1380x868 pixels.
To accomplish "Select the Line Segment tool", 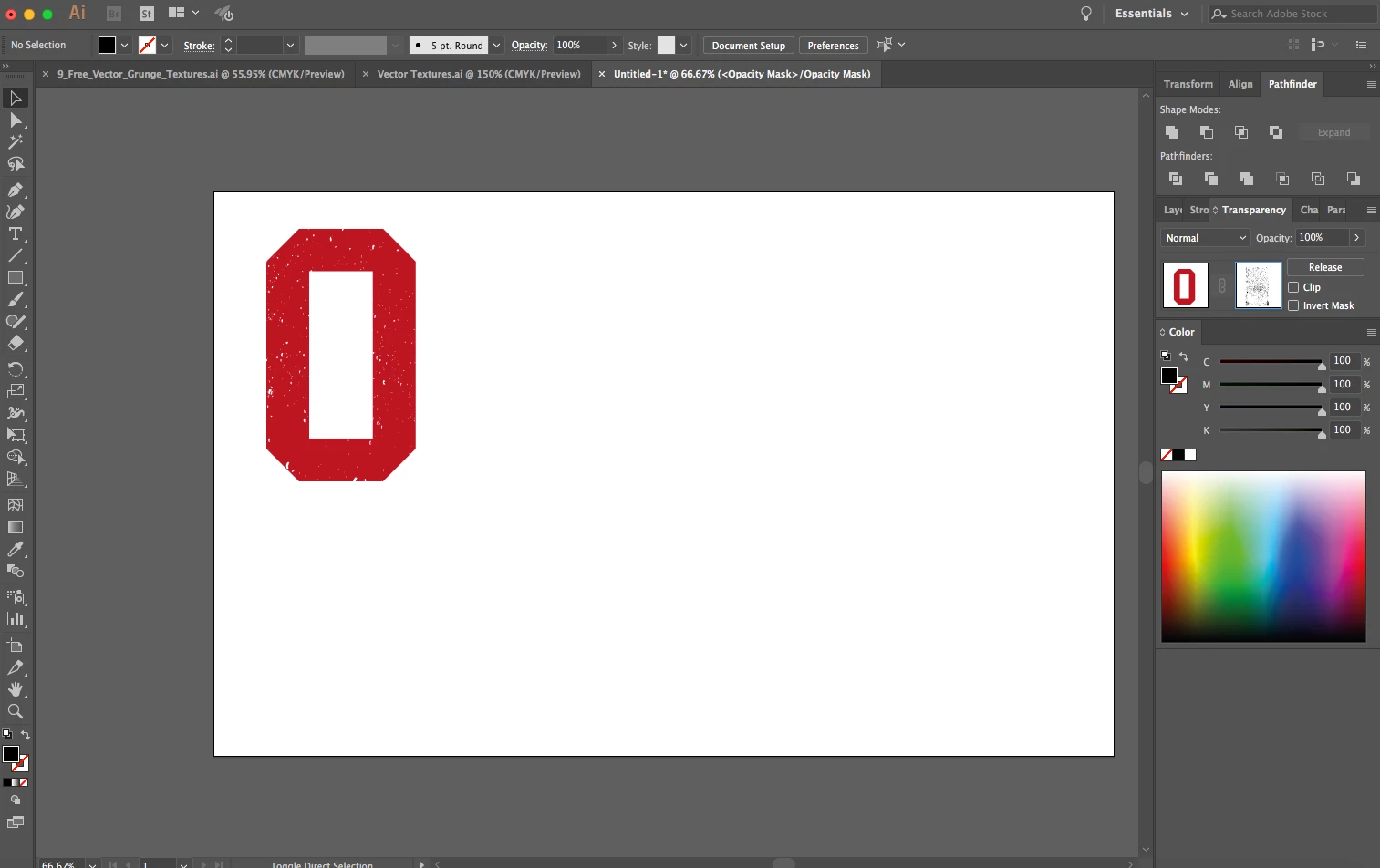I will [16, 255].
